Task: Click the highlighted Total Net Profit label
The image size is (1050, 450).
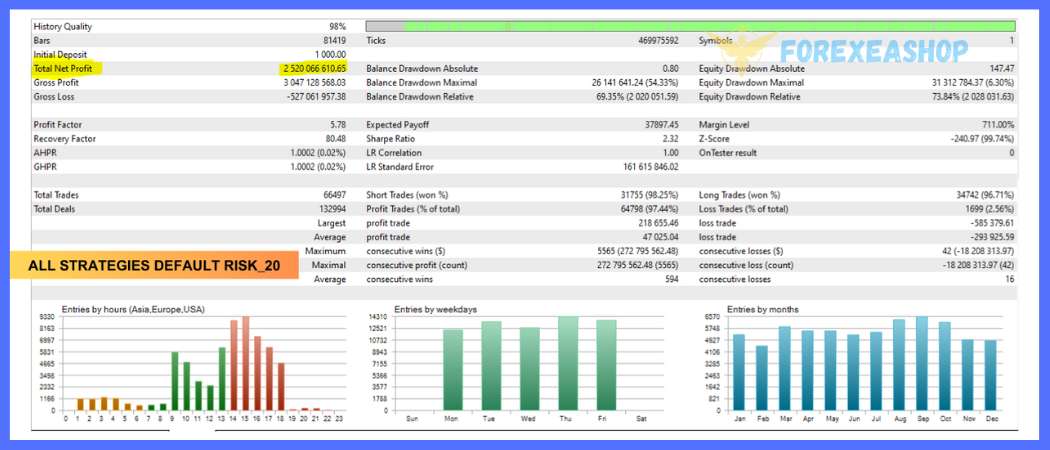Action: (63, 69)
